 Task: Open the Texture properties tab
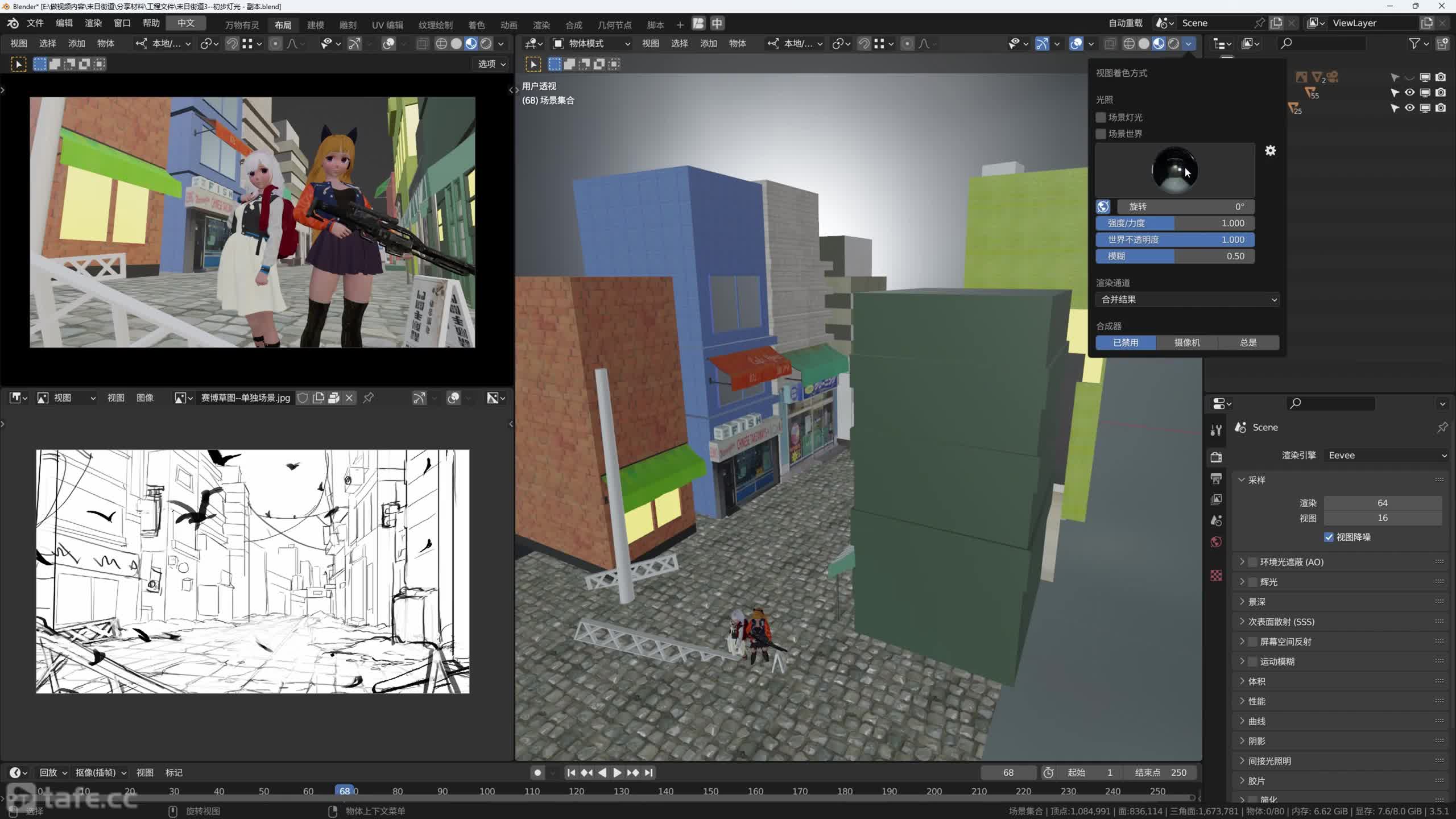1216,575
